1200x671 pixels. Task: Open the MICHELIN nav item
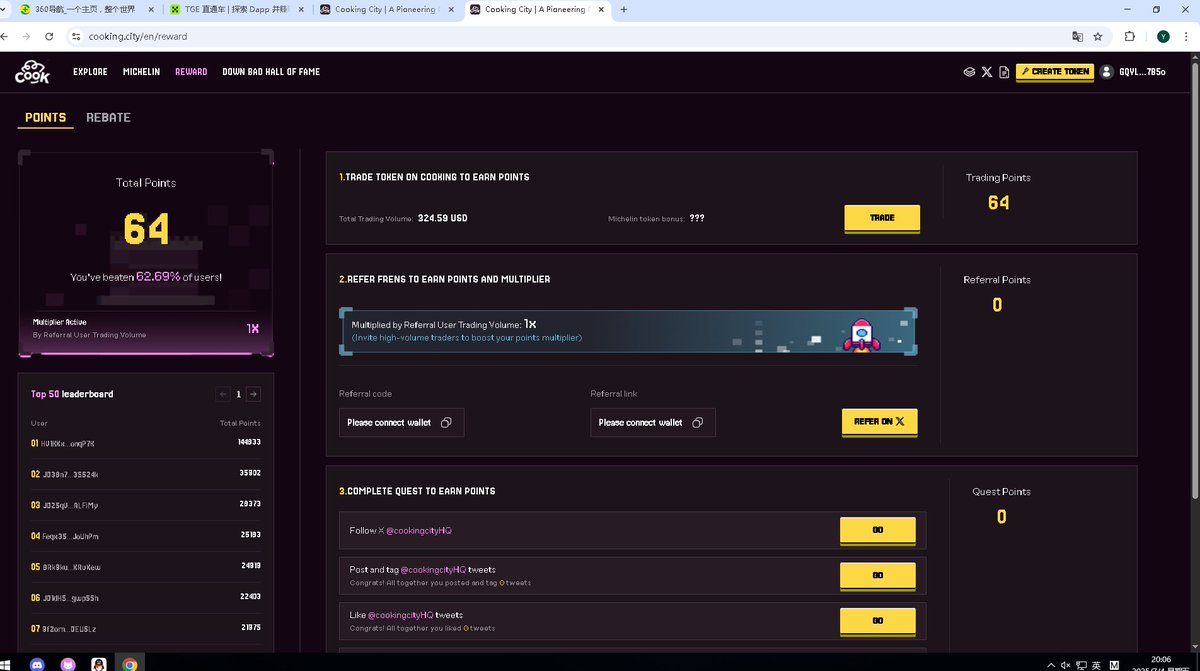141,72
